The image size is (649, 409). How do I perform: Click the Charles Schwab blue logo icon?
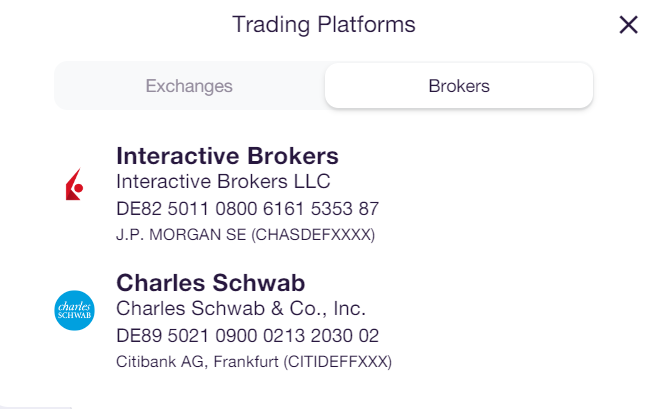pos(75,310)
